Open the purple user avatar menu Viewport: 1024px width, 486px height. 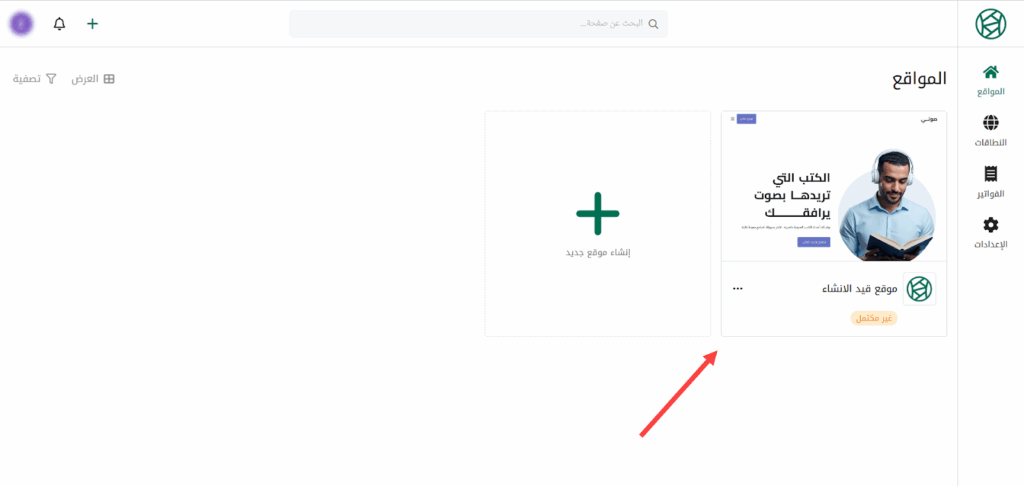tap(21, 23)
